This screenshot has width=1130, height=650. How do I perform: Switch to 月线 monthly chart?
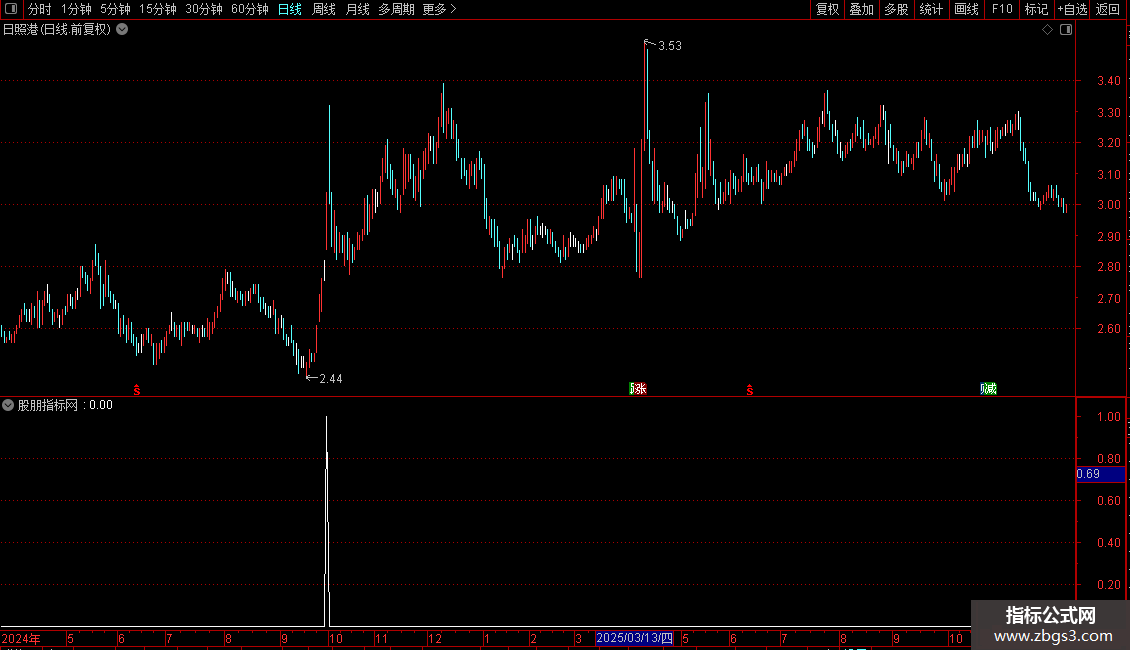(x=357, y=9)
